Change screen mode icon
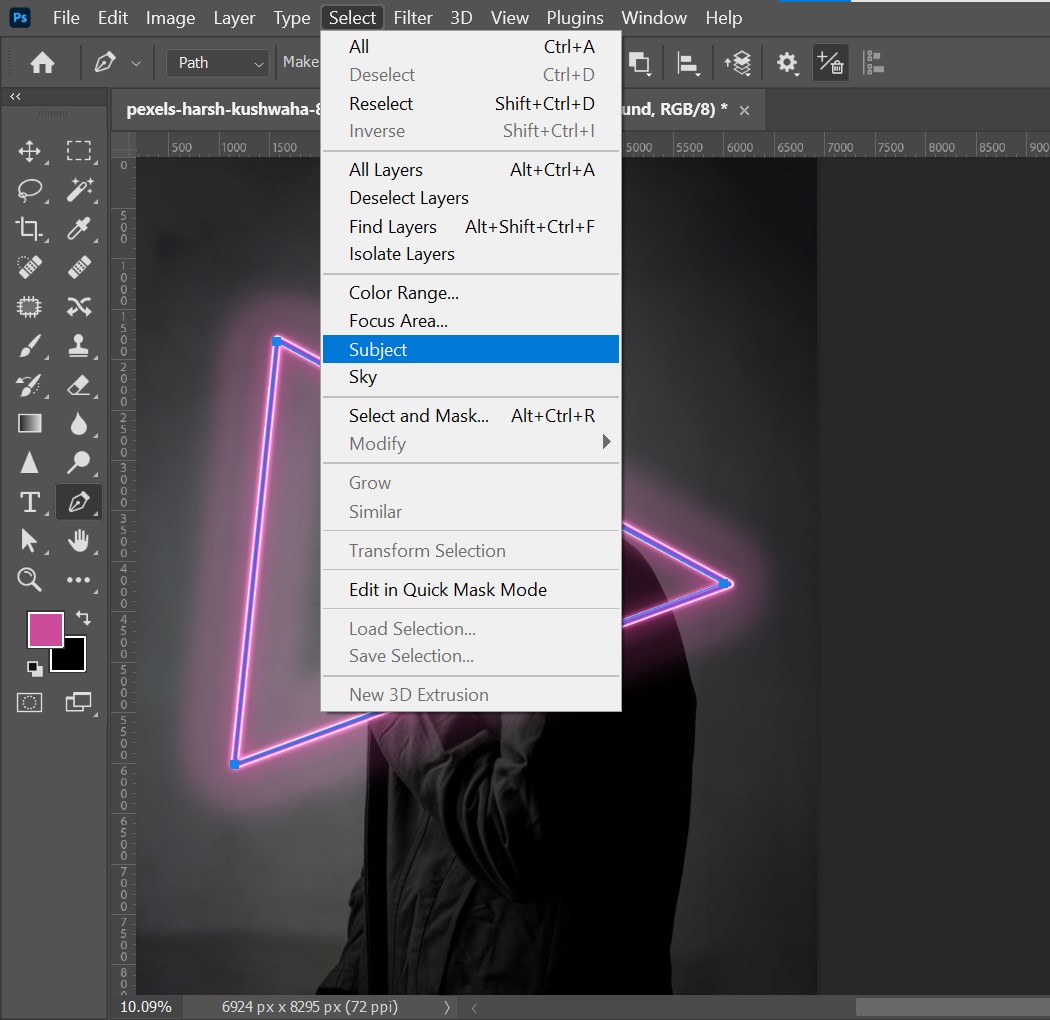Viewport: 1050px width, 1020px height. point(79,703)
